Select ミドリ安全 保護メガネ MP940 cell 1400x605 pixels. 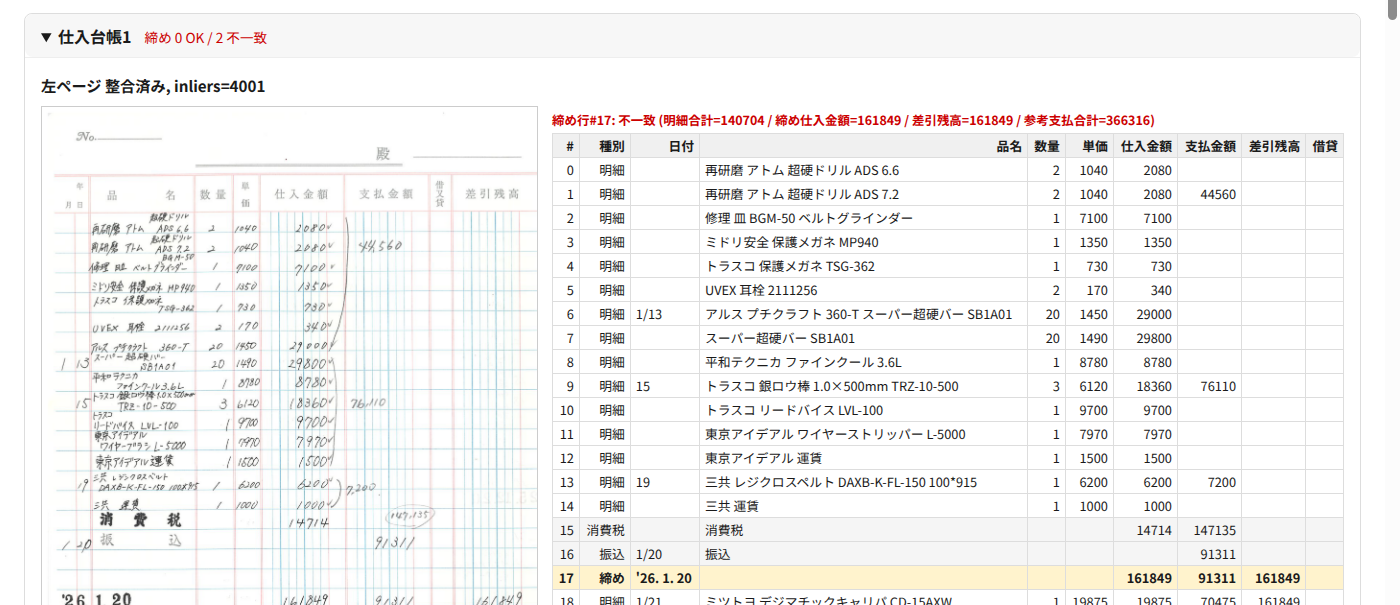tap(864, 242)
